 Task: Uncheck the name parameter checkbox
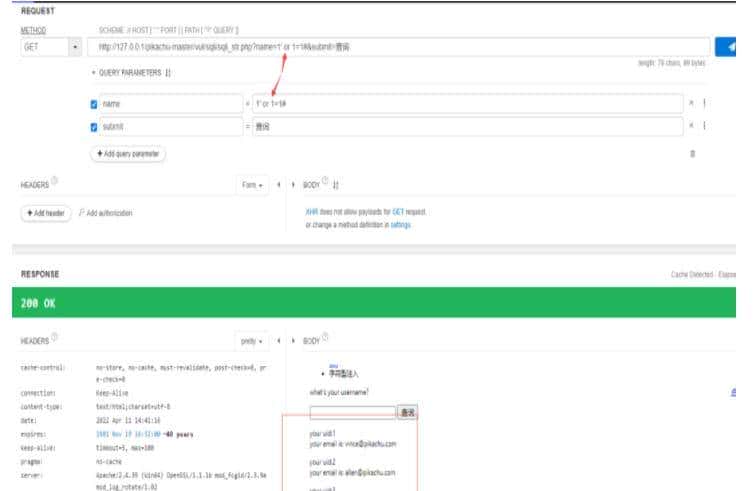(94, 104)
